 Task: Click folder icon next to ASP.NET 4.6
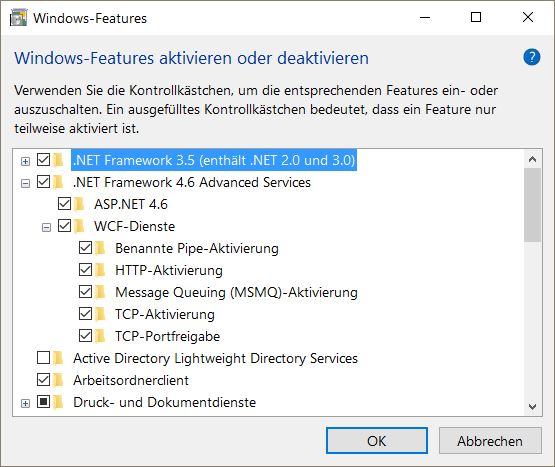80,204
